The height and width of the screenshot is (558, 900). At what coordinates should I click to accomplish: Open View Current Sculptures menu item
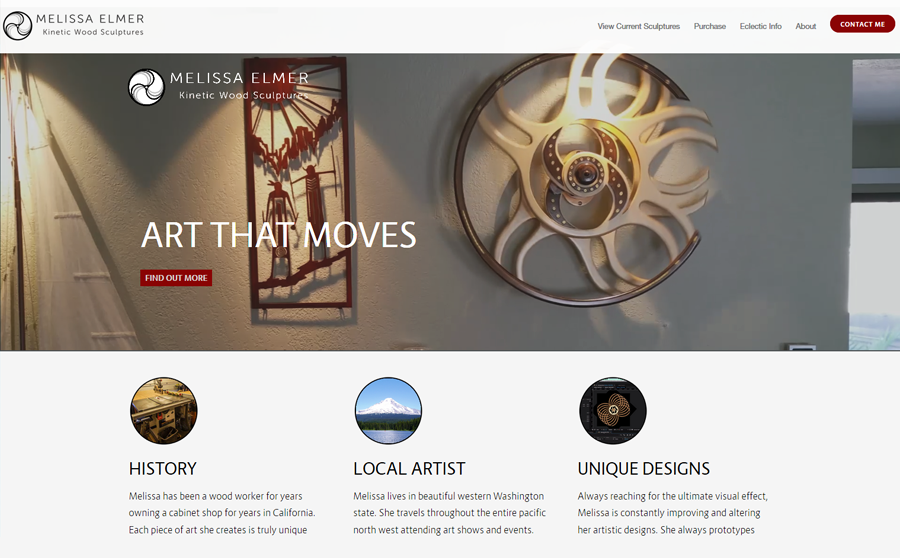[x=638, y=26]
